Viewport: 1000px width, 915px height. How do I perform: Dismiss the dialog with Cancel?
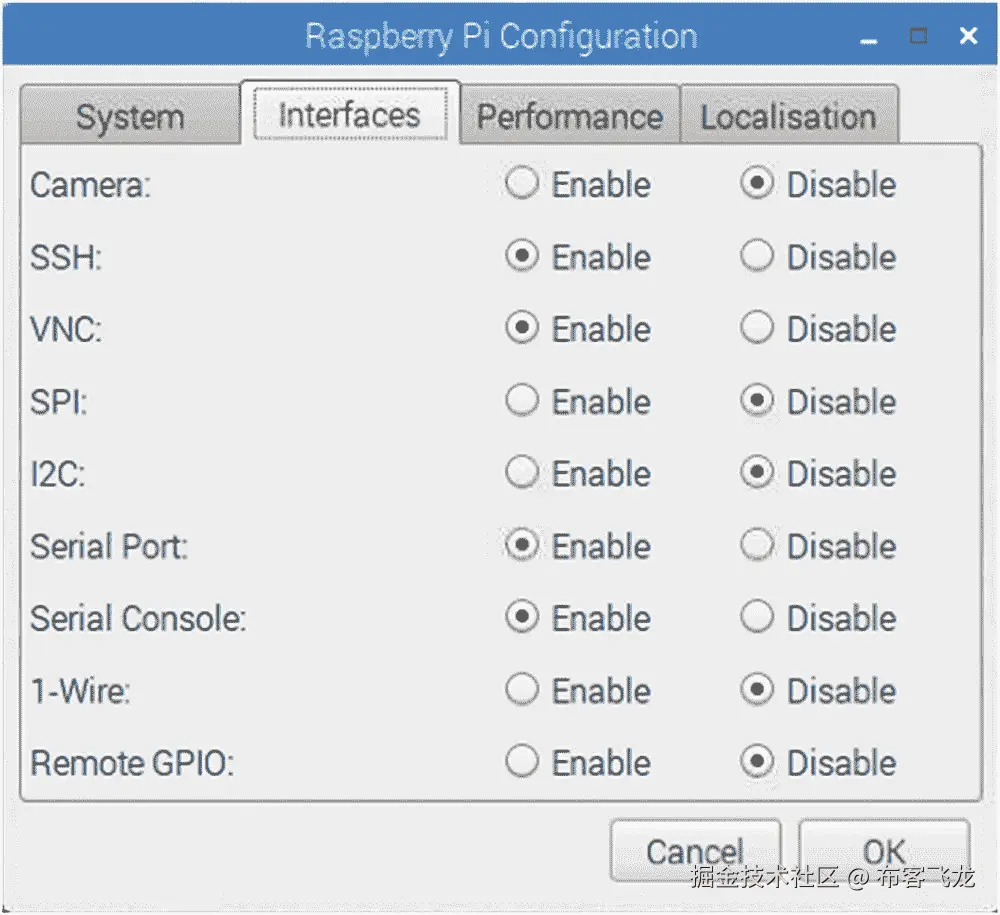[695, 851]
